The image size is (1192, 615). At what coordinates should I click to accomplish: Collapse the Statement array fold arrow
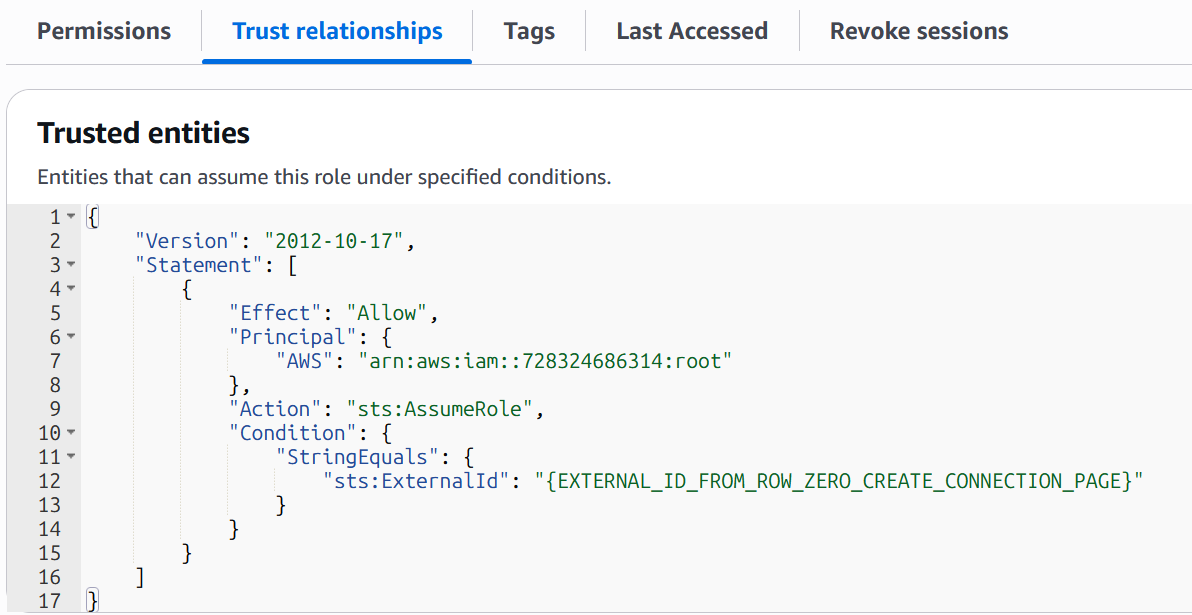pyautogui.click(x=71, y=265)
